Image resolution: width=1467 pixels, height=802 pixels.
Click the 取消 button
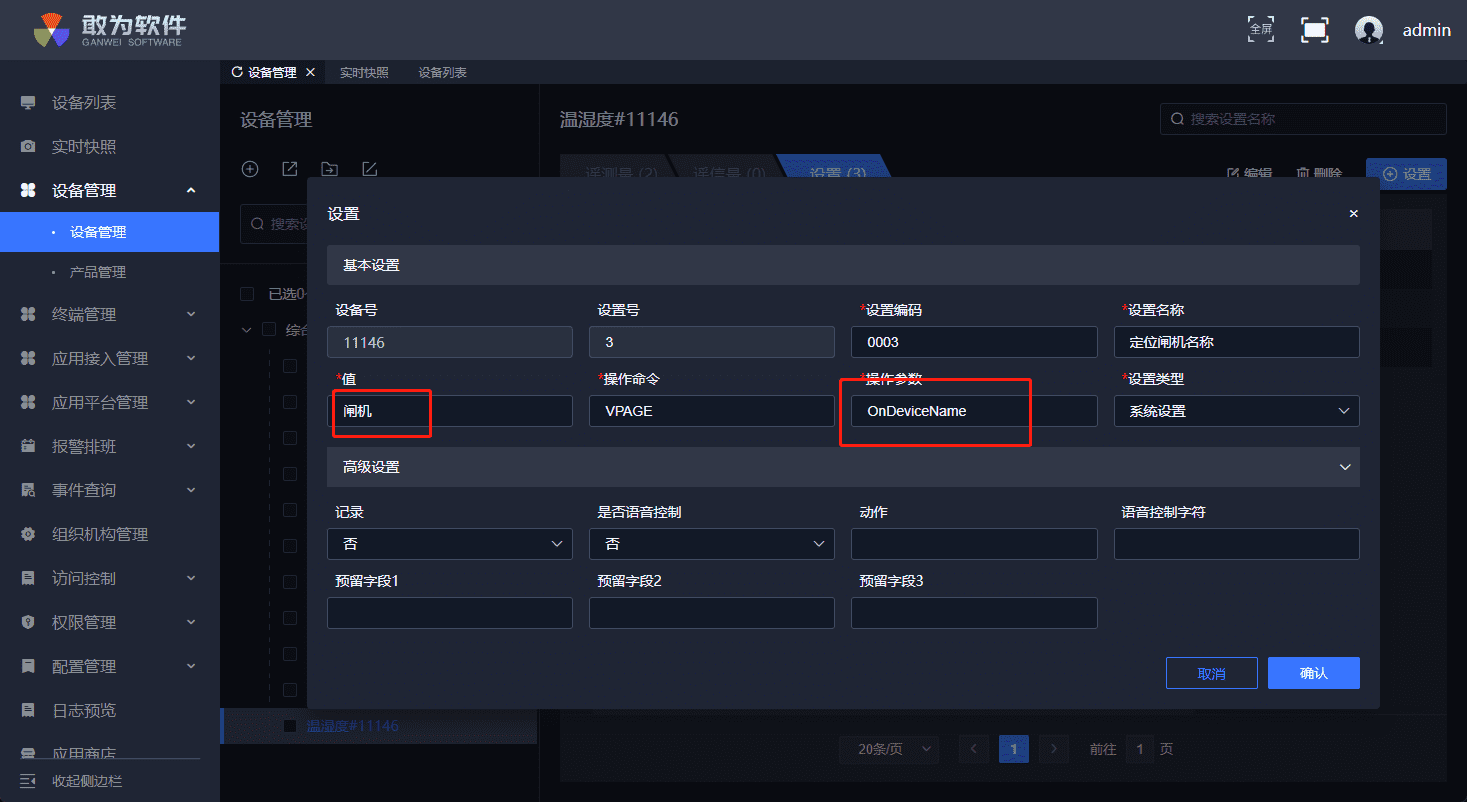pyautogui.click(x=1212, y=673)
